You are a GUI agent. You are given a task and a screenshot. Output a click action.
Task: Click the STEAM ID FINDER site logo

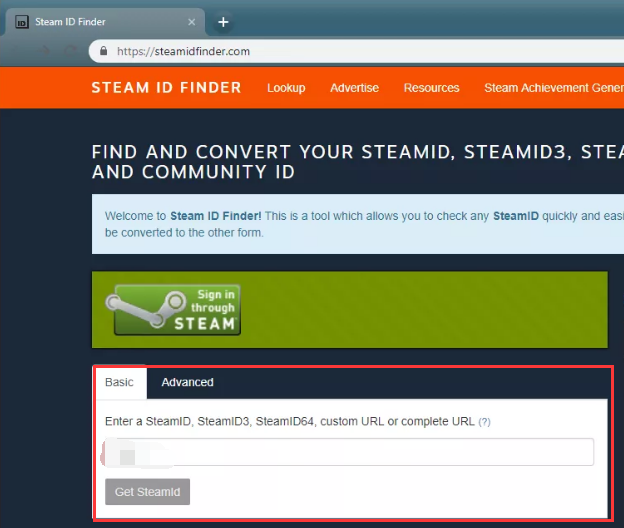coord(166,88)
